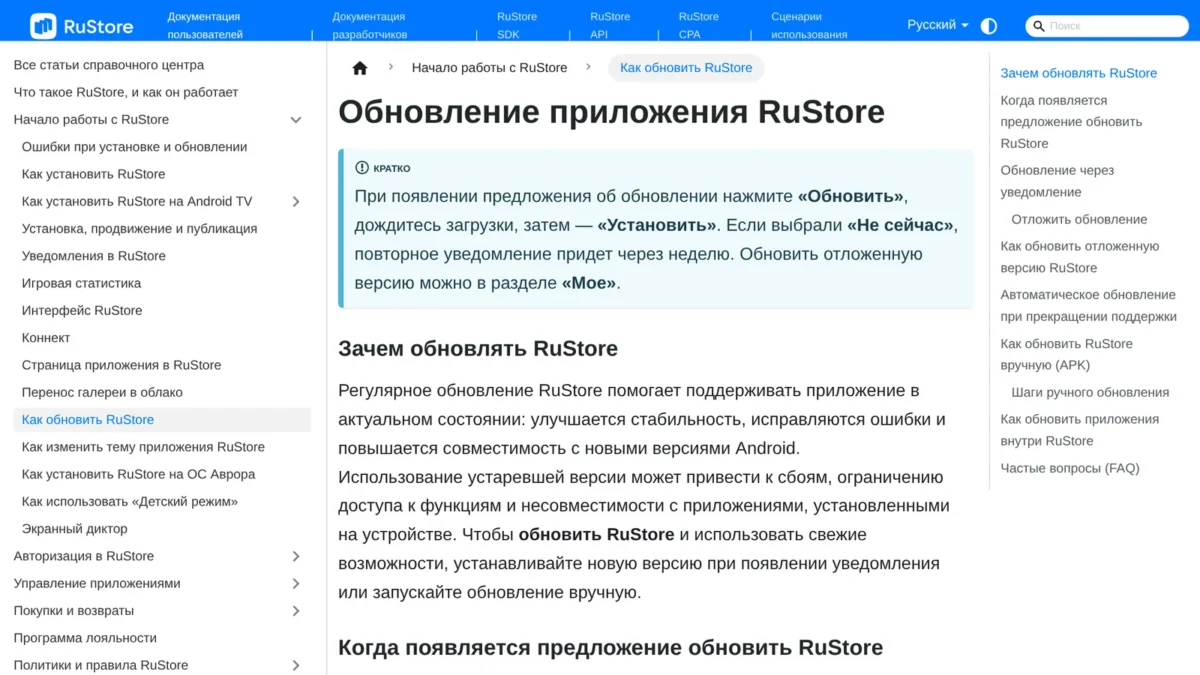Click the Кратко info icon
1200x675 pixels.
362,168
